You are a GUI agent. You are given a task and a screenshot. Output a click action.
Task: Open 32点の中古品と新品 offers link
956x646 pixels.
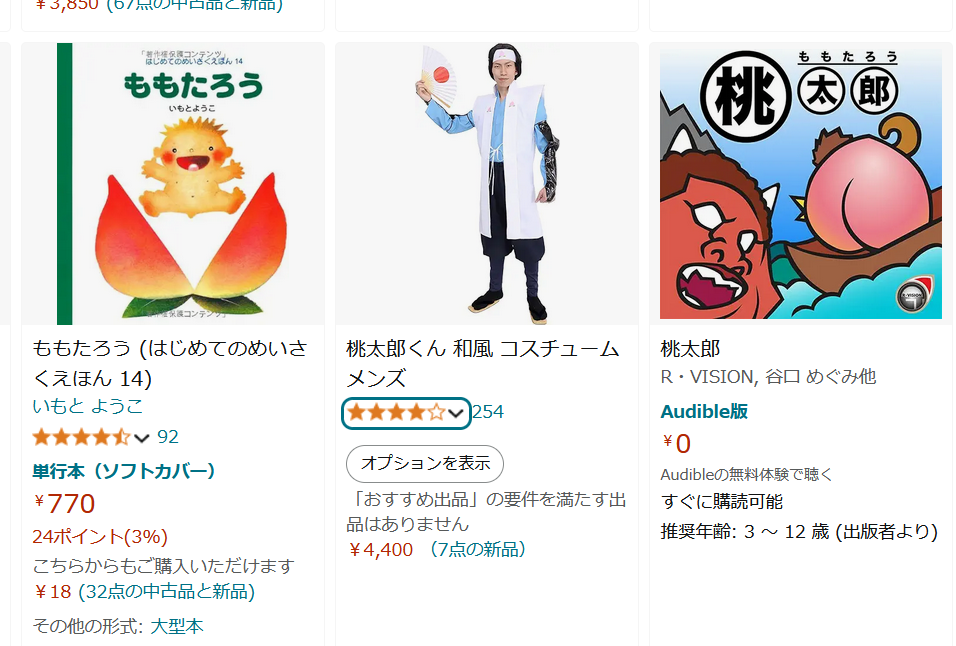click(x=167, y=591)
